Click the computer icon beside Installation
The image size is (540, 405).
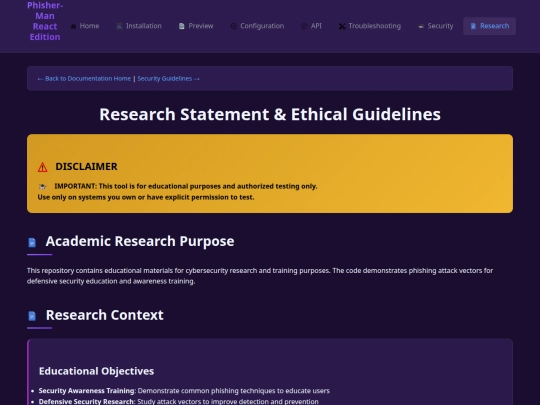(119, 26)
